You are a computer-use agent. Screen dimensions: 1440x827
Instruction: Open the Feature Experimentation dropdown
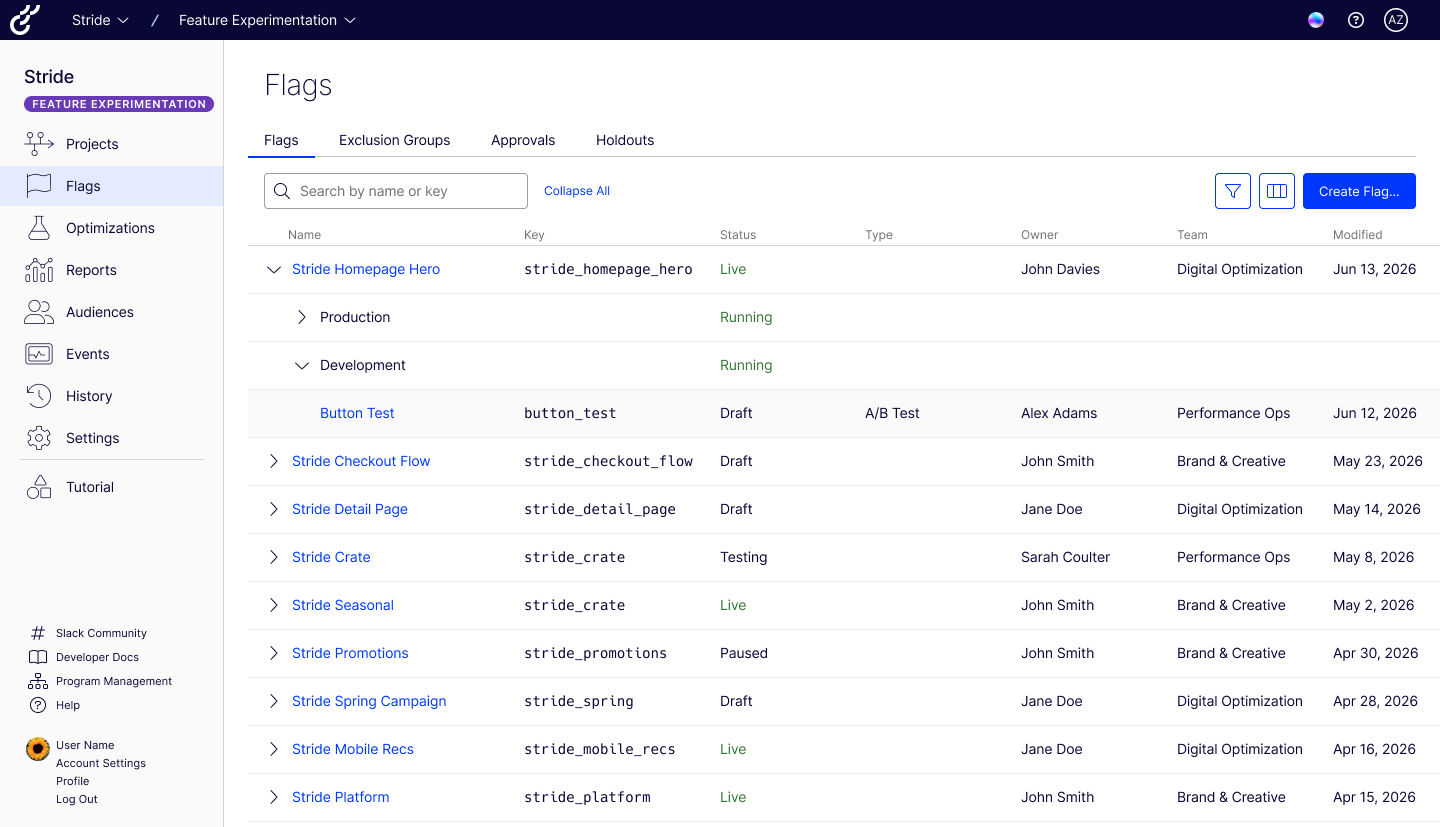pyautogui.click(x=266, y=20)
